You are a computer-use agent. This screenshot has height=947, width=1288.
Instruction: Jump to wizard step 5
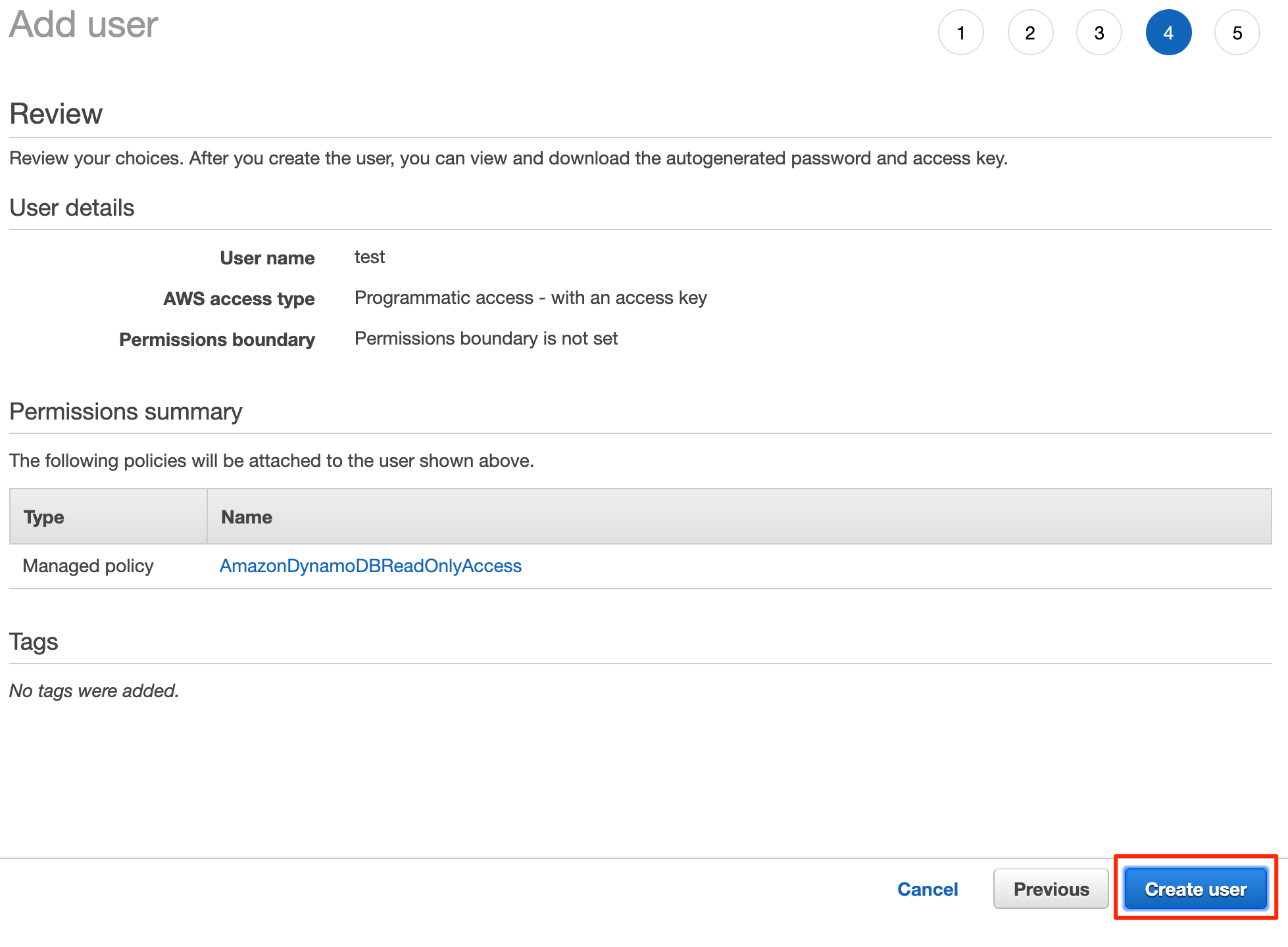[x=1237, y=33]
